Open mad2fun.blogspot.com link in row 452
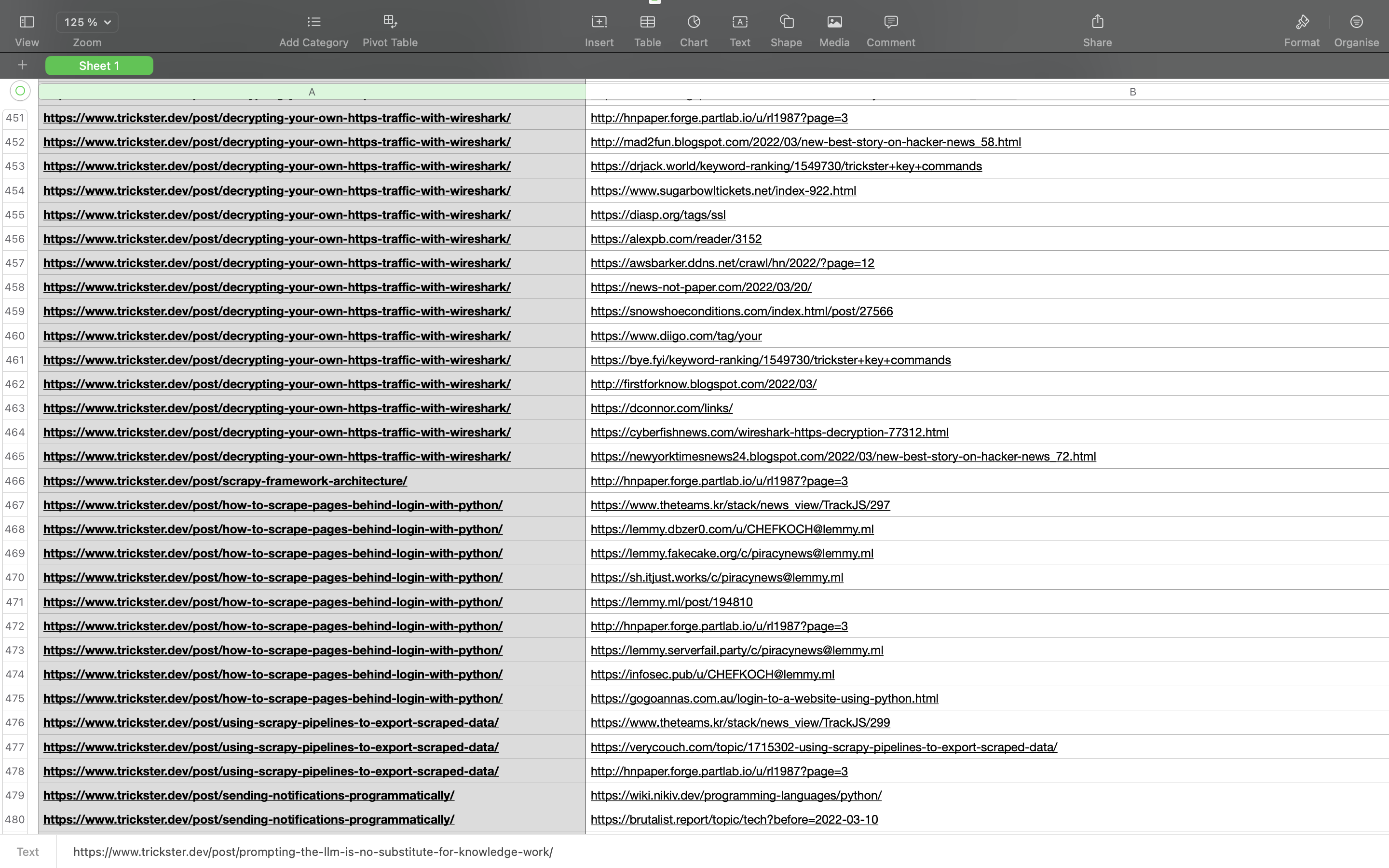 point(805,142)
